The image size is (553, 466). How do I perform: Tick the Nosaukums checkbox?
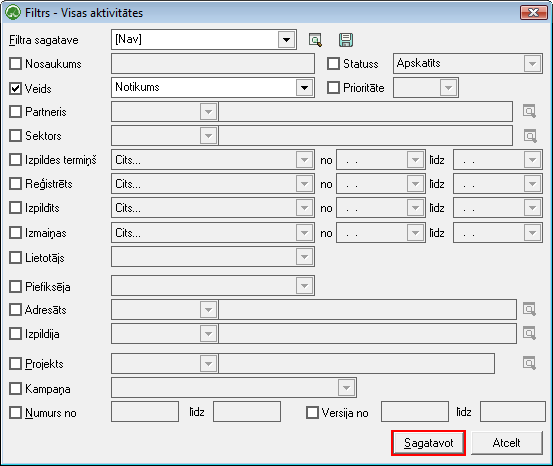point(16,64)
